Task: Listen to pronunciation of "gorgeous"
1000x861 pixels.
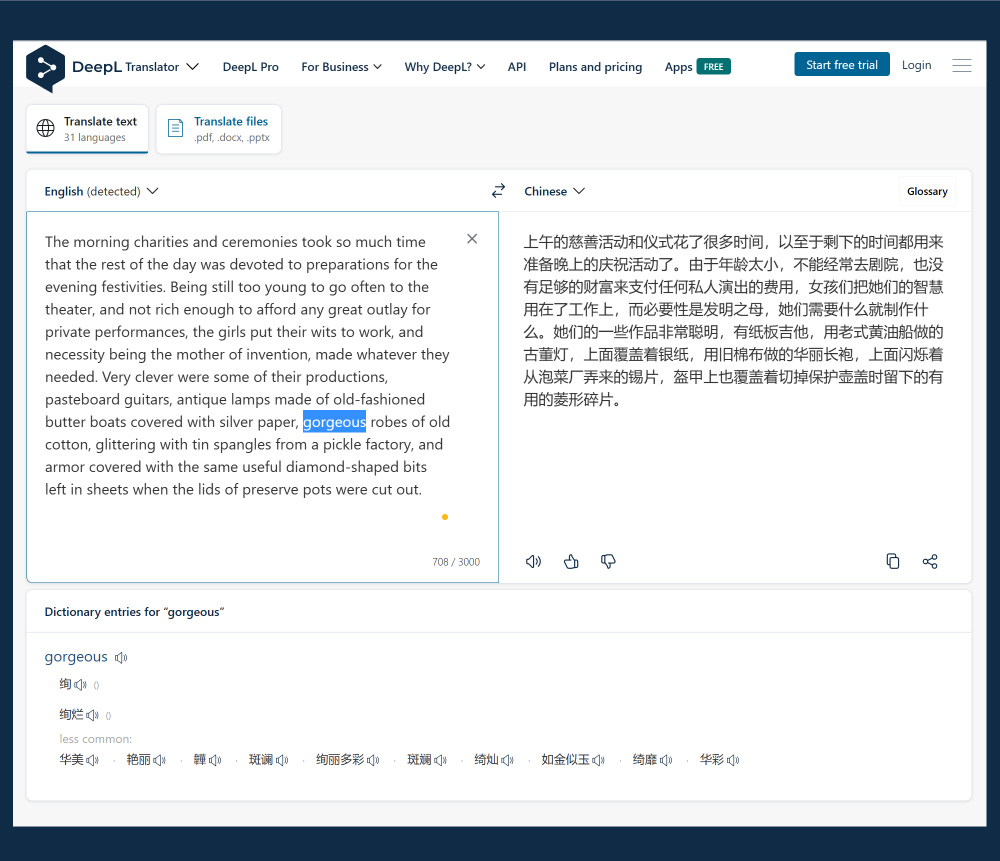Action: [x=121, y=656]
